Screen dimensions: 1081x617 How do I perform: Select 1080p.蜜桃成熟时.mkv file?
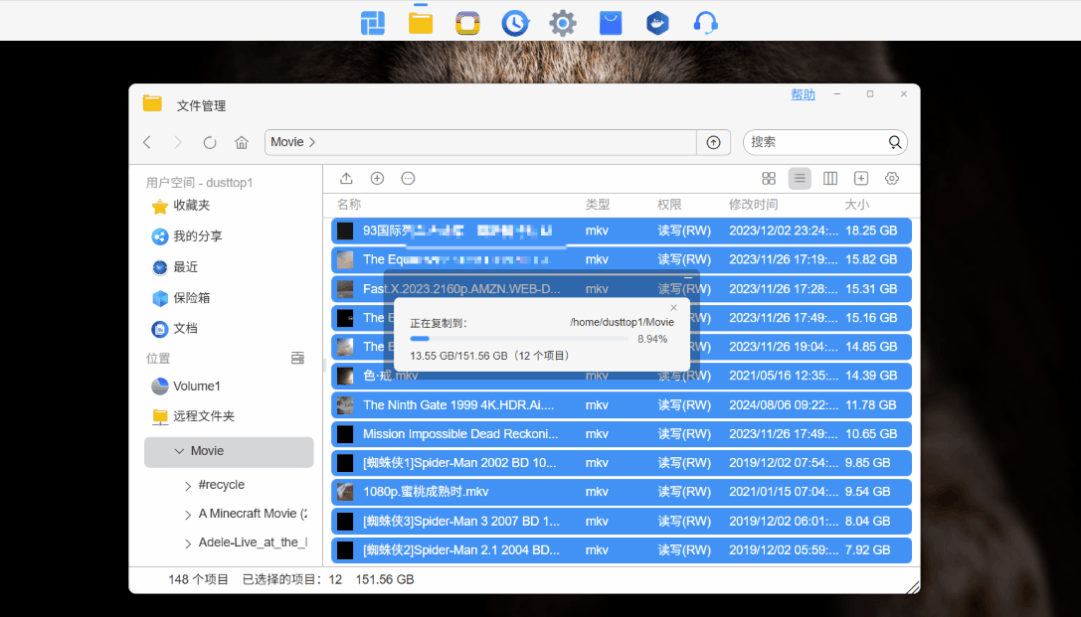(621, 492)
